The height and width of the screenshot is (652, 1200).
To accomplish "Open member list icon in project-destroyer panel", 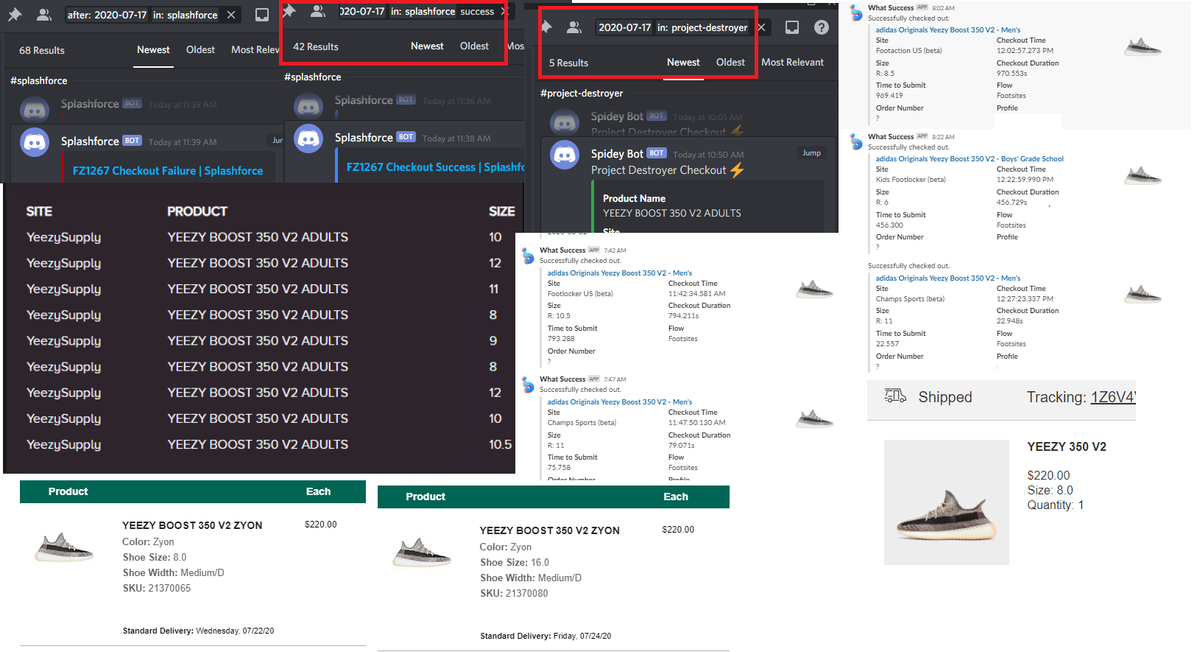I will click(x=576, y=27).
